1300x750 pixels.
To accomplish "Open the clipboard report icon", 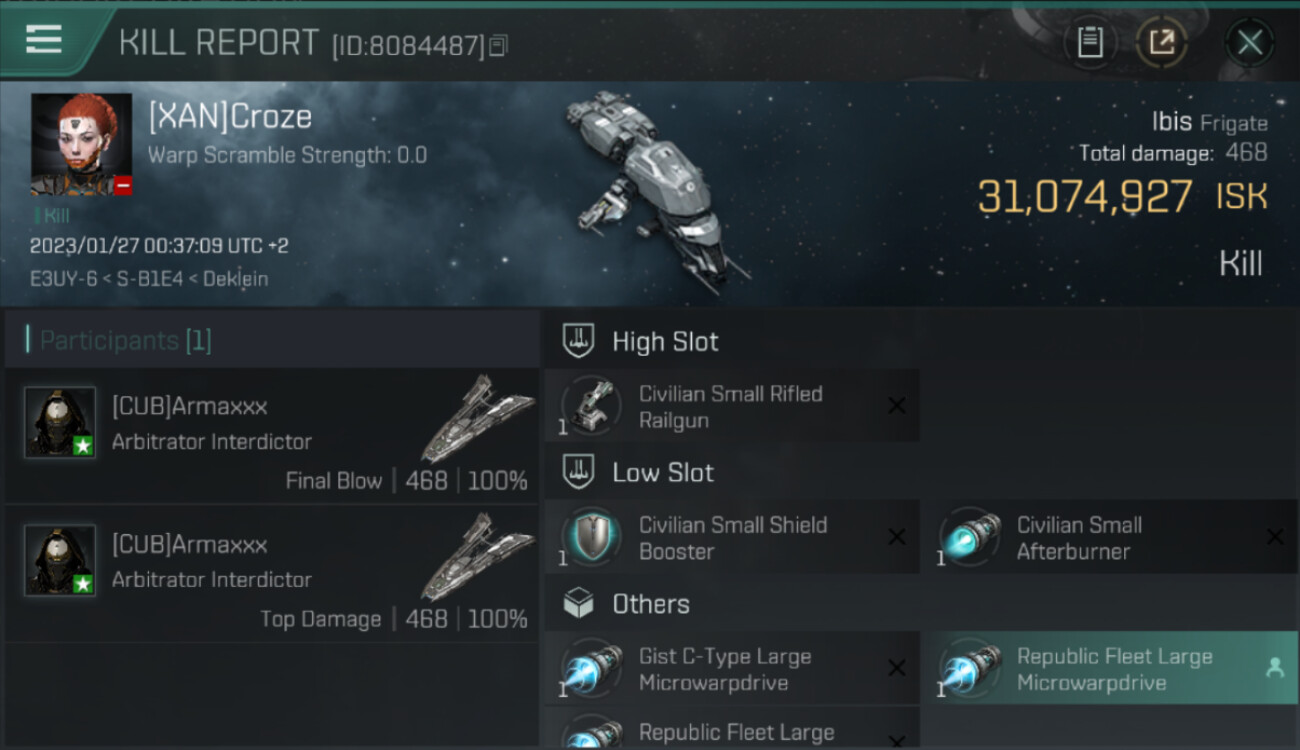I will 1090,42.
